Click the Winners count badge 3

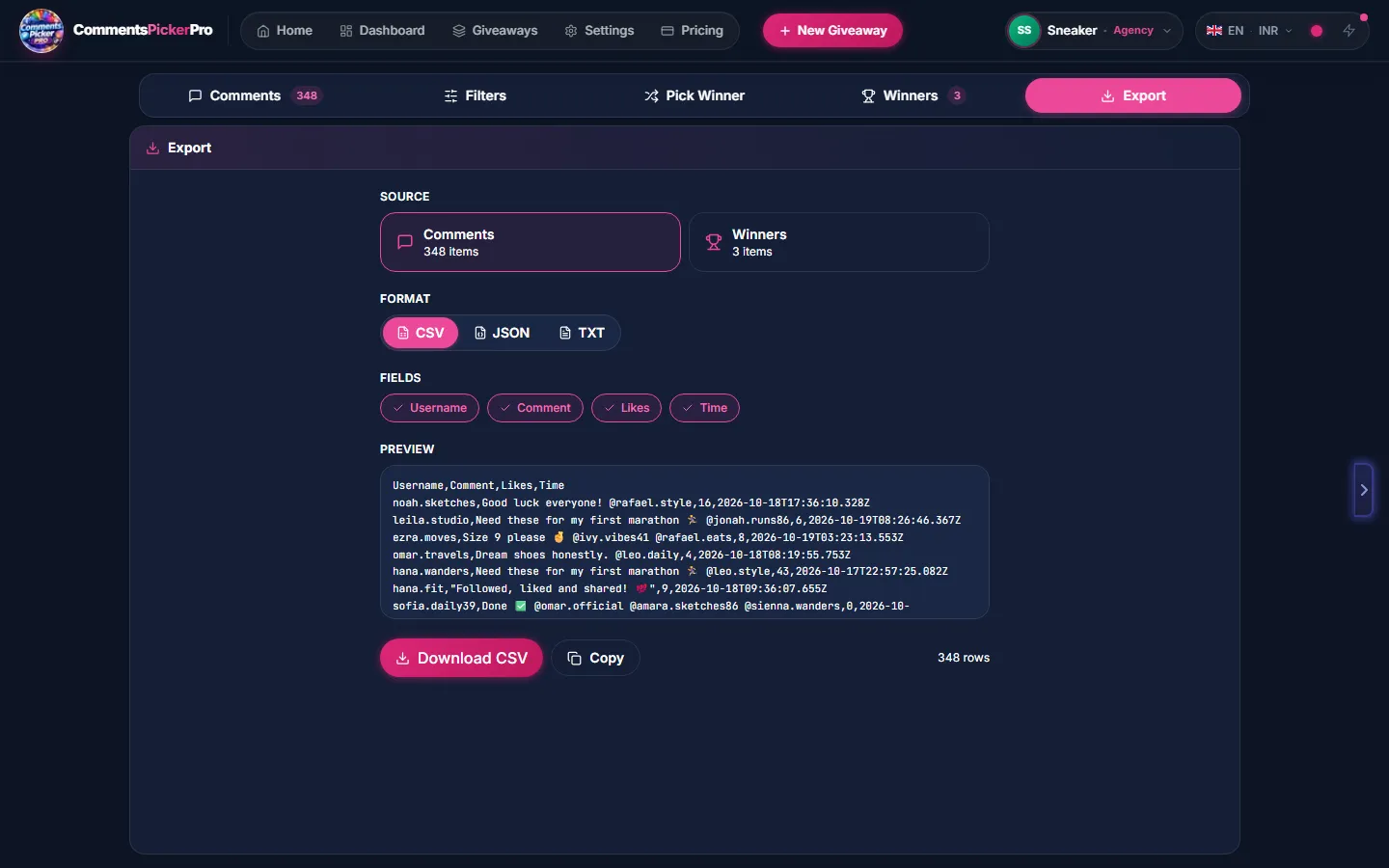coord(957,95)
